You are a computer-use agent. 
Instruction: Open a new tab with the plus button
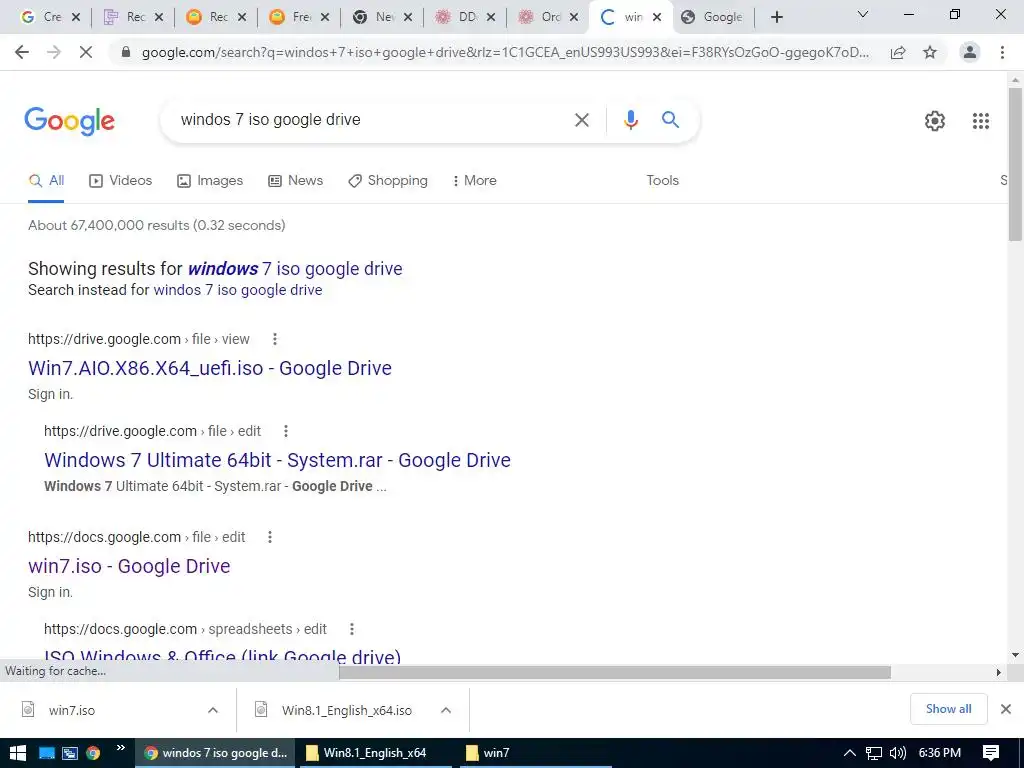776,17
